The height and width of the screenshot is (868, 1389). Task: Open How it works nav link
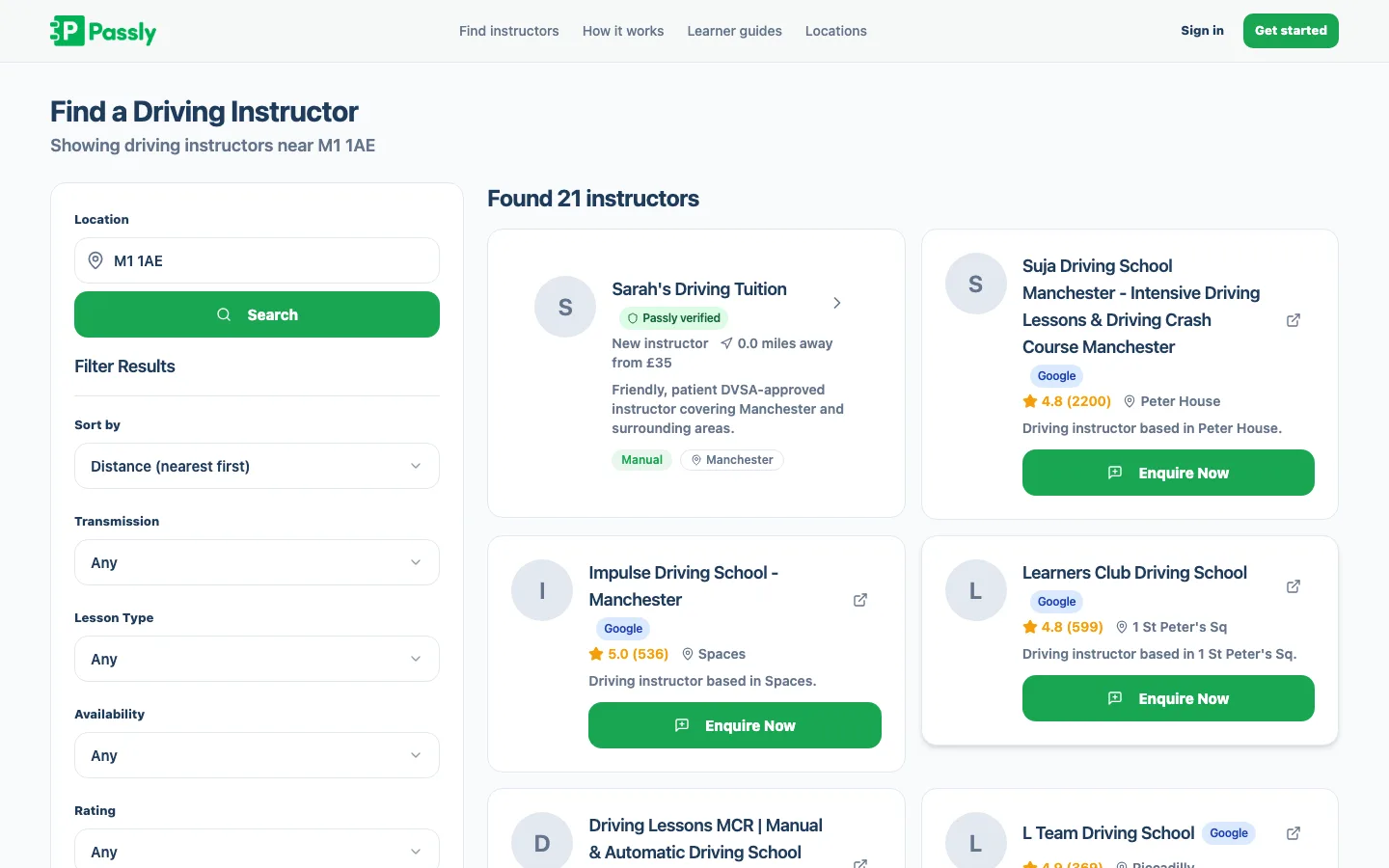coord(623,31)
